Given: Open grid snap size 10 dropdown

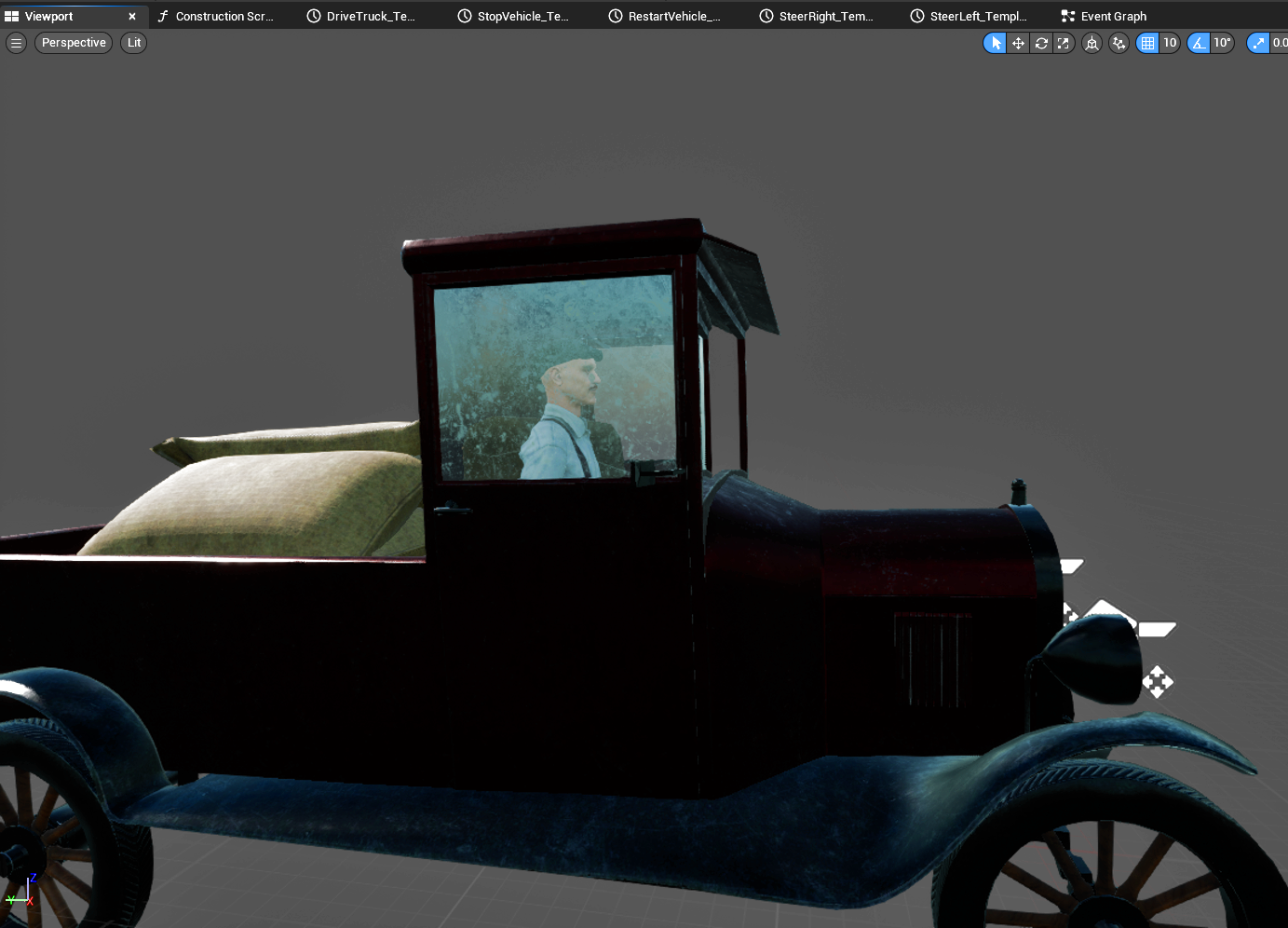Looking at the screenshot, I should click(1170, 43).
